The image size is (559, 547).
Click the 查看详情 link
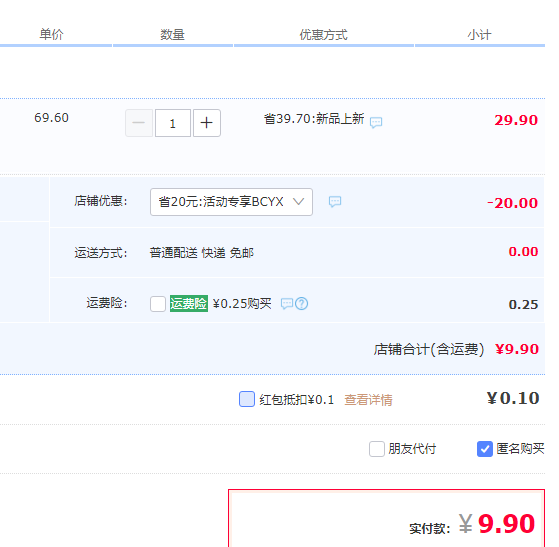click(x=368, y=400)
